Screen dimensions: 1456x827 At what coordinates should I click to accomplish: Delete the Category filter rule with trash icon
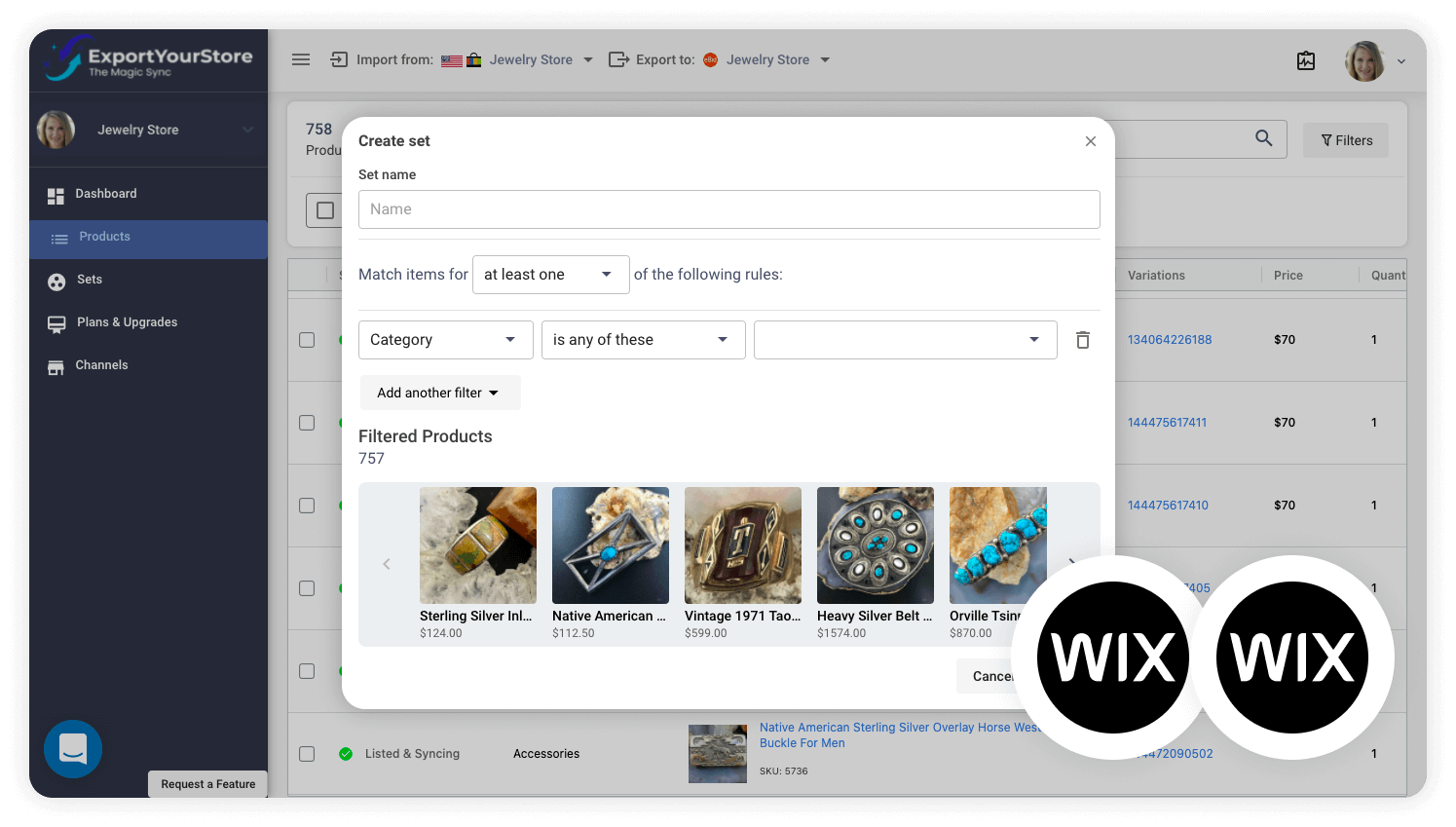point(1082,339)
